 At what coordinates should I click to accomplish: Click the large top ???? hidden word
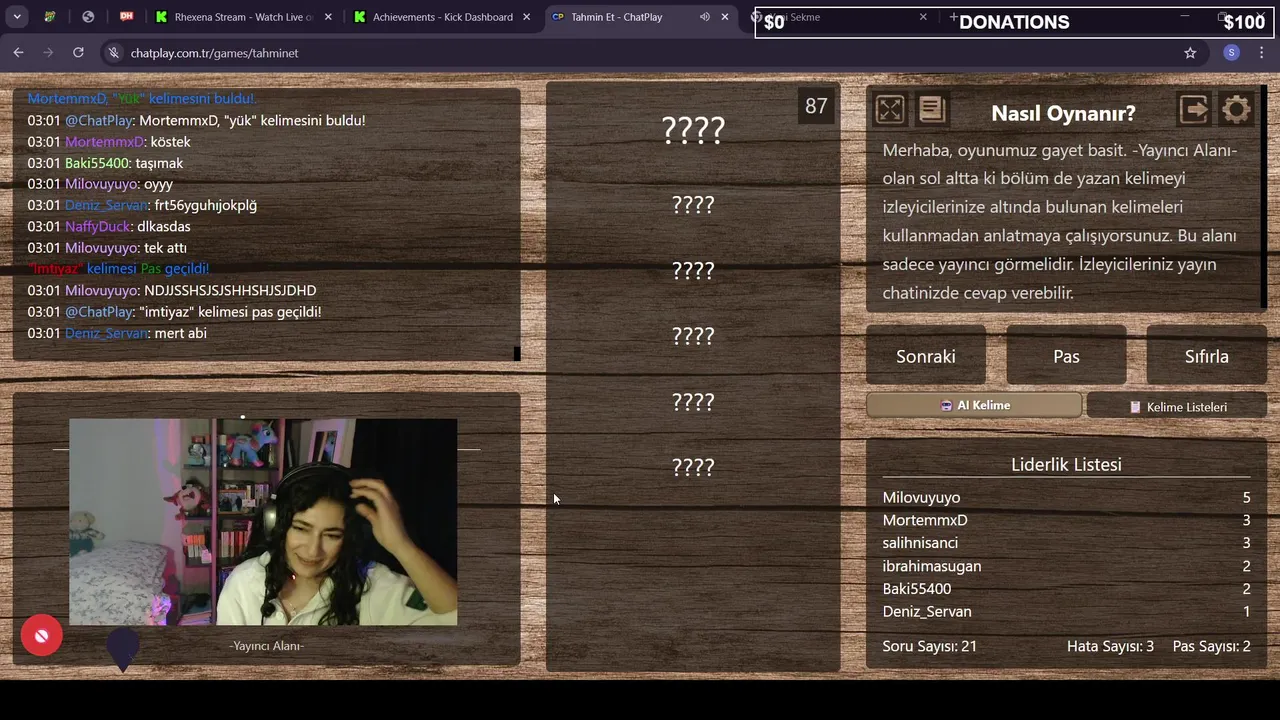[x=693, y=130]
